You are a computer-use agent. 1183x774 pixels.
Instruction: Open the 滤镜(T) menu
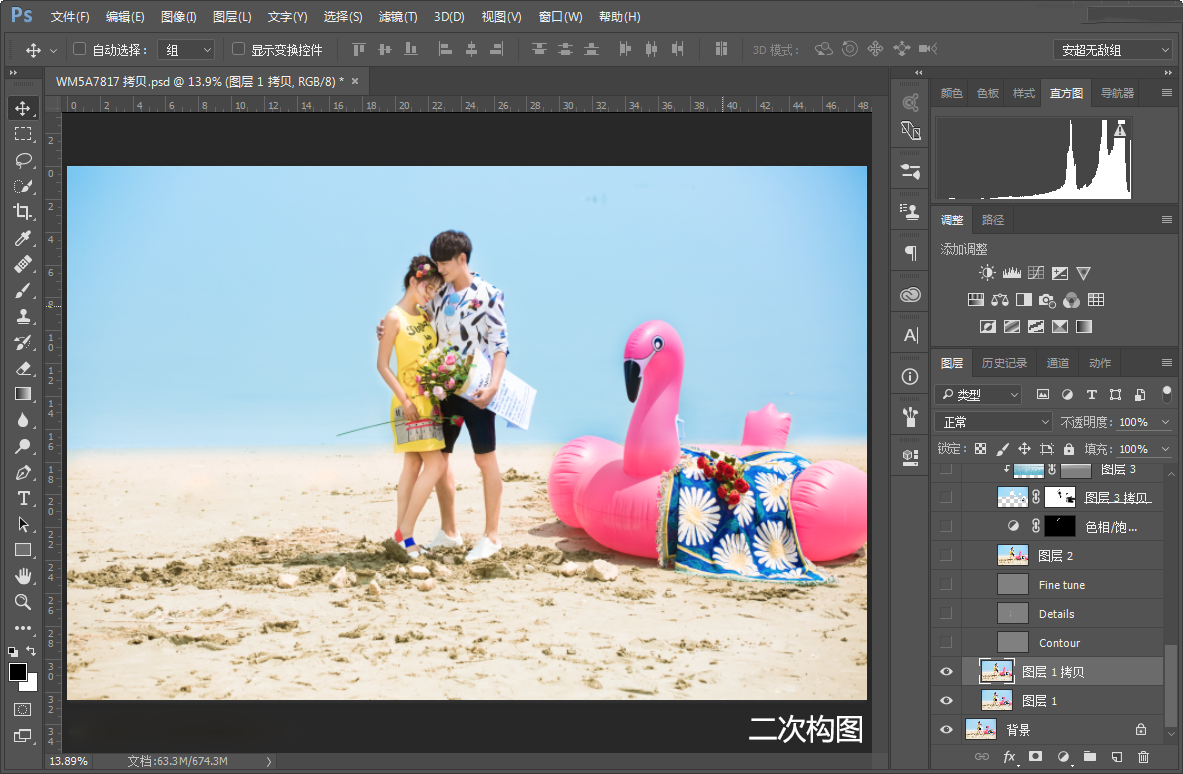click(x=398, y=17)
